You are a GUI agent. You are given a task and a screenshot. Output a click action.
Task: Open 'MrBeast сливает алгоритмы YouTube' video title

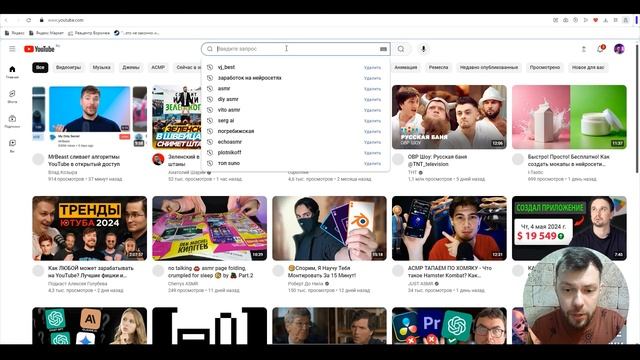[84, 160]
